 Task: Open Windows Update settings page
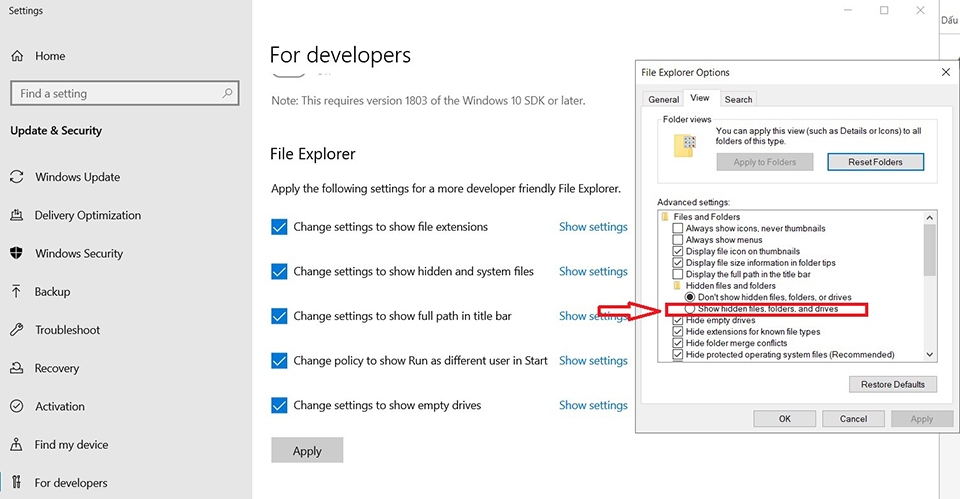(x=78, y=177)
